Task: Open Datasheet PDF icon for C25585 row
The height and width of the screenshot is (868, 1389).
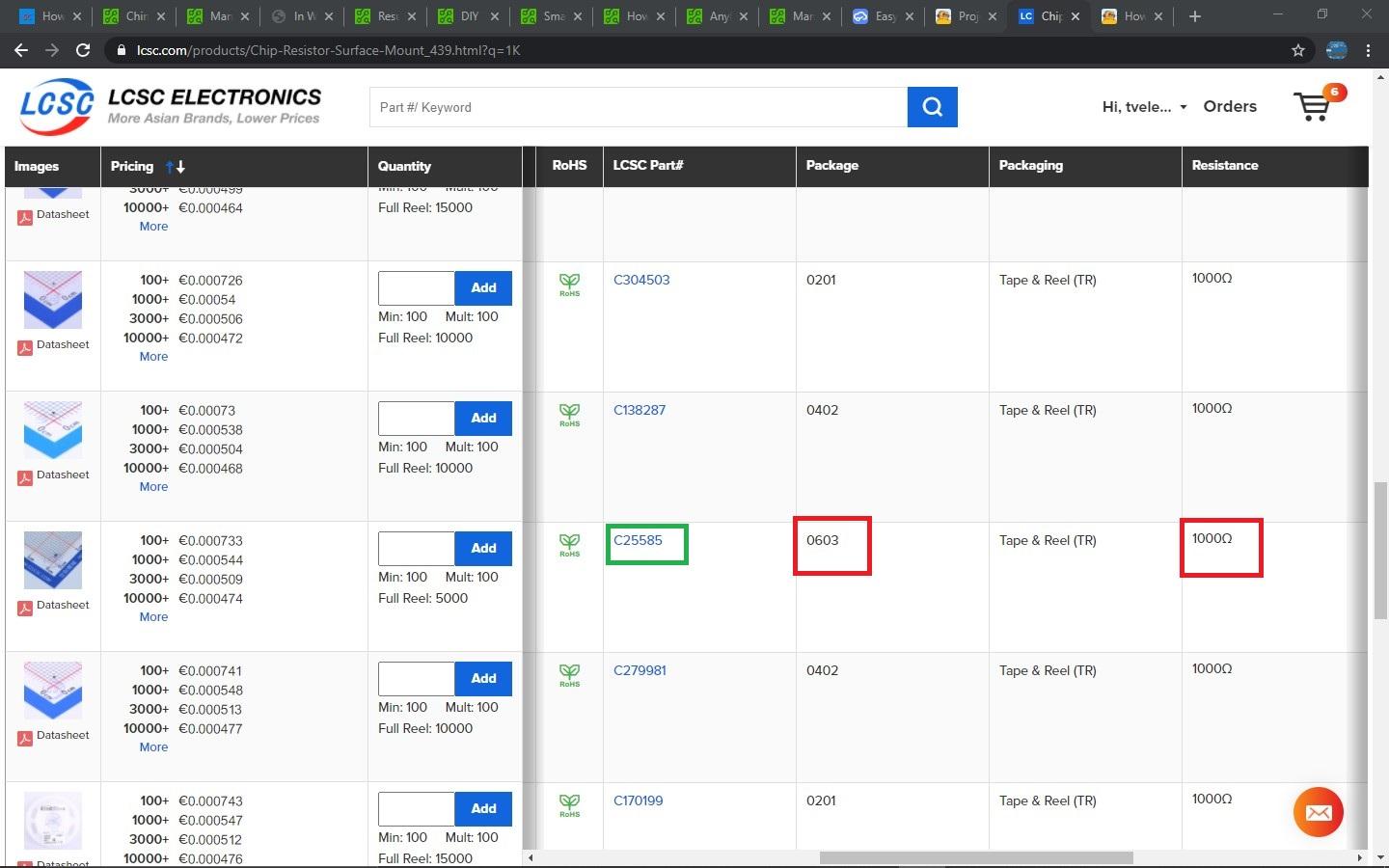Action: coord(25,608)
